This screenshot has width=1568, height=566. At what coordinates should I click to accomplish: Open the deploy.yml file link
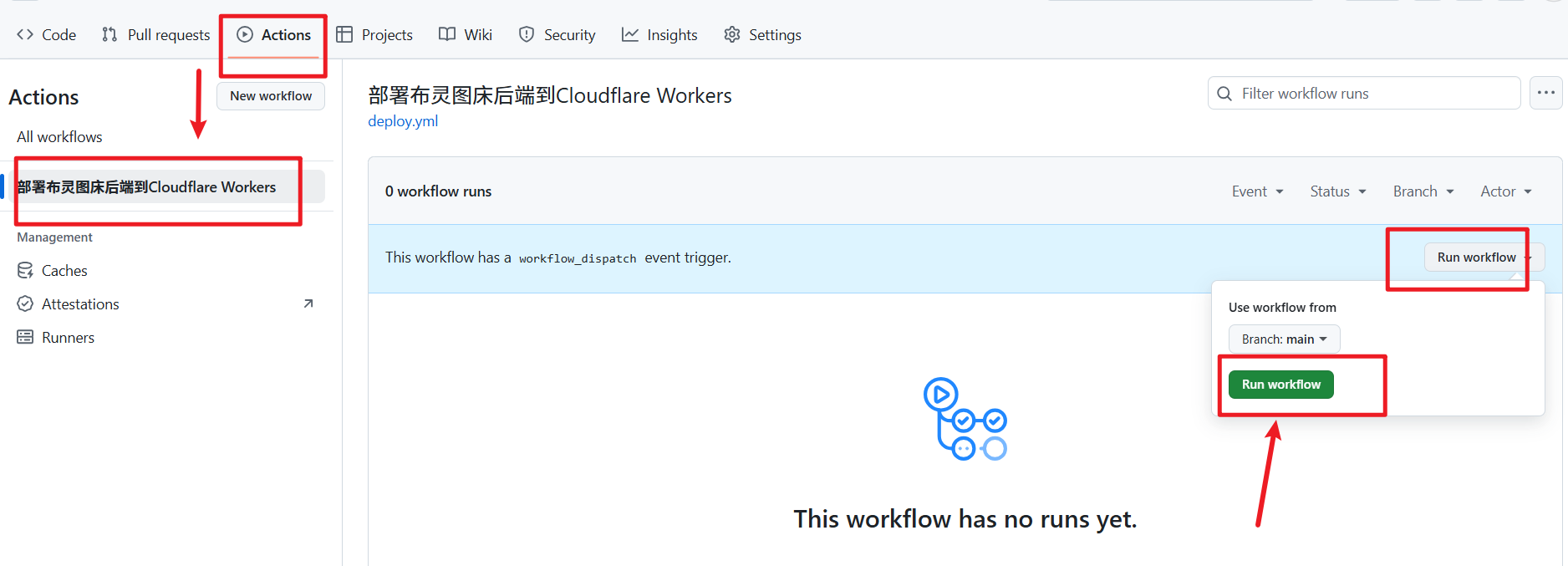[x=403, y=121]
